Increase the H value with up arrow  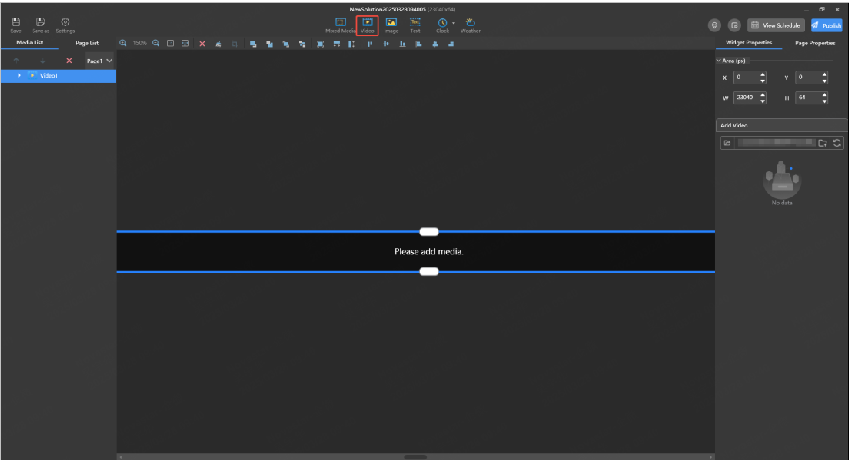coord(825,95)
